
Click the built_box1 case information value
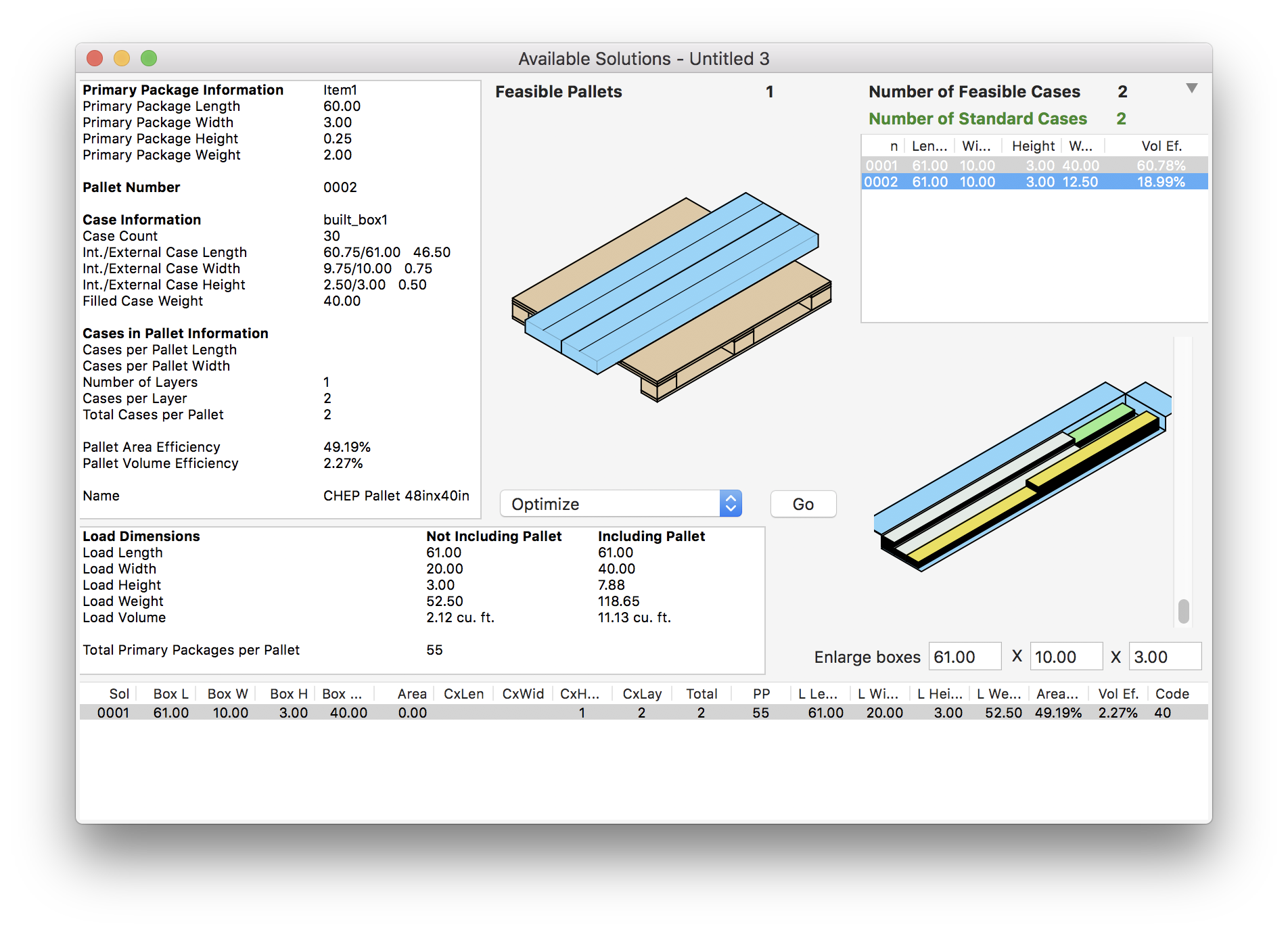point(355,220)
